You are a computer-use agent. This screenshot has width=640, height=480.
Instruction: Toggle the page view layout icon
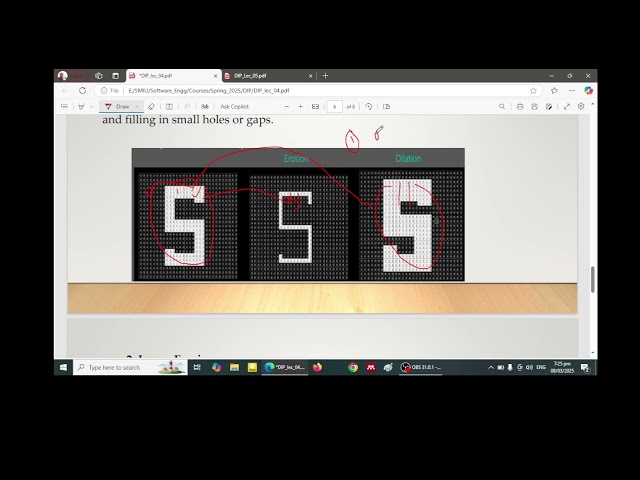pyautogui.click(x=169, y=107)
